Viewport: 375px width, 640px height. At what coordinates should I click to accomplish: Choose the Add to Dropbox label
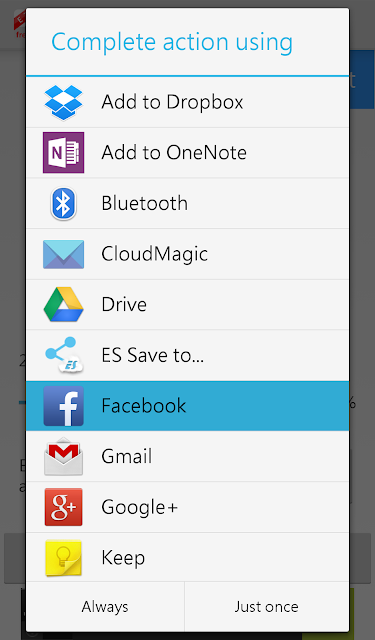[172, 102]
